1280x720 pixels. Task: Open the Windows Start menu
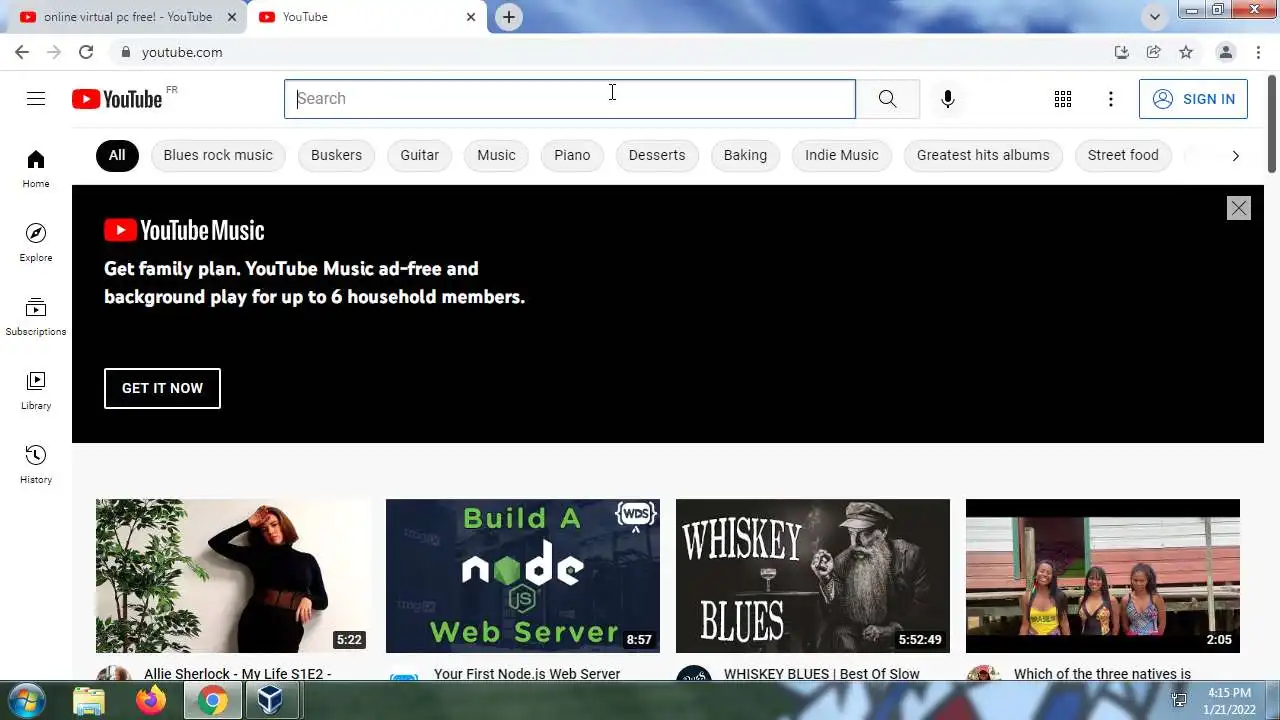[26, 700]
